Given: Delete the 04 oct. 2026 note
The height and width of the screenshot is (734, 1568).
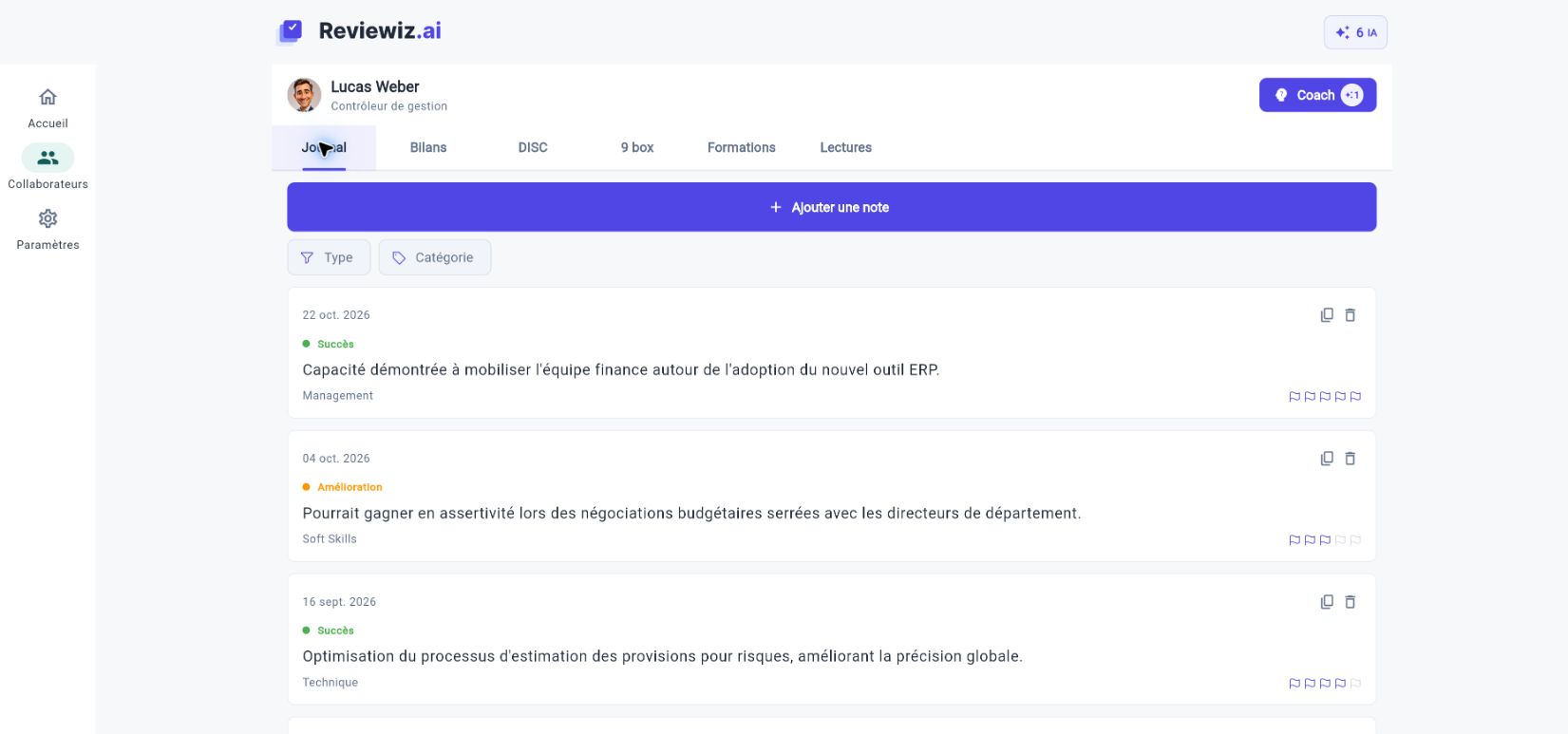Looking at the screenshot, I should 1350,459.
